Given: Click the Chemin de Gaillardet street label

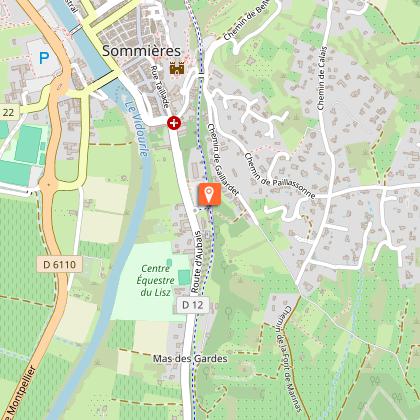Looking at the screenshot, I should coord(222,160).
